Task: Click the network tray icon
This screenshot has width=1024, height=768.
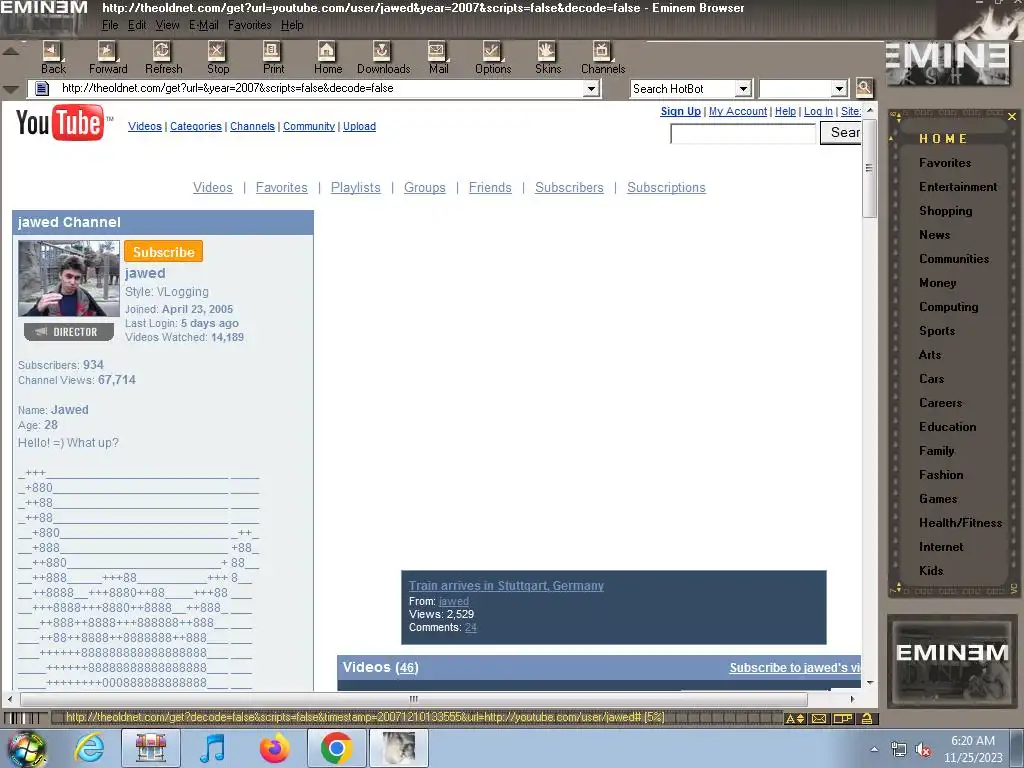Action: [899, 749]
